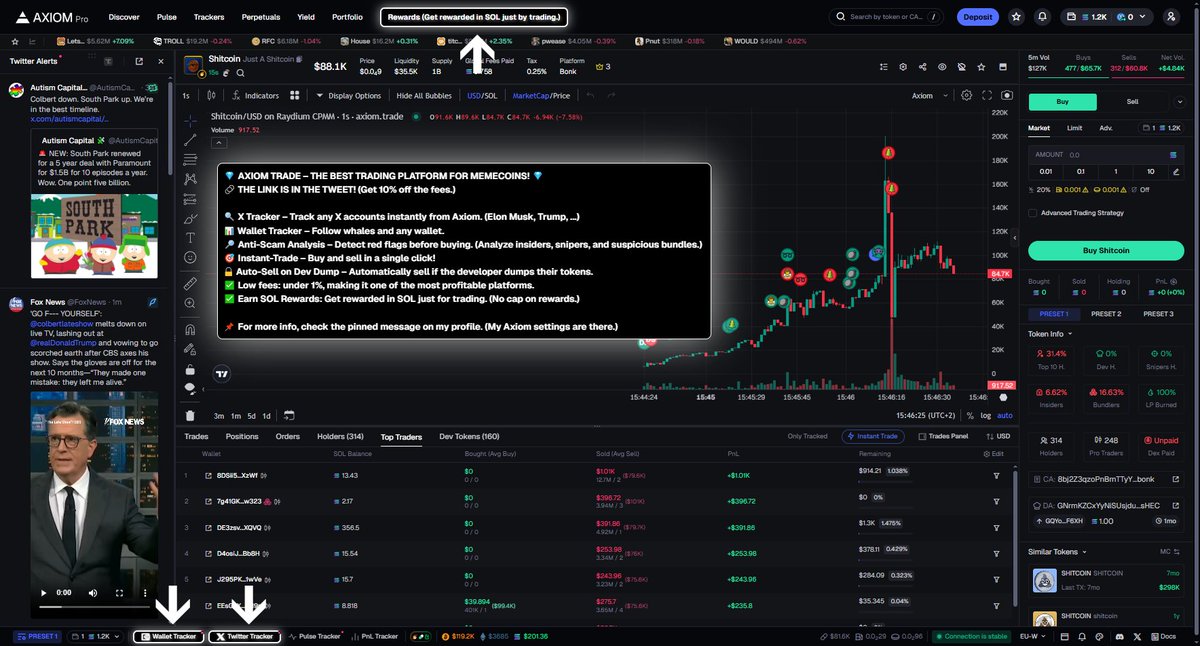The image size is (1200, 646).
Task: Enable Advanced Trading Strategy checkbox
Action: pos(1033,212)
